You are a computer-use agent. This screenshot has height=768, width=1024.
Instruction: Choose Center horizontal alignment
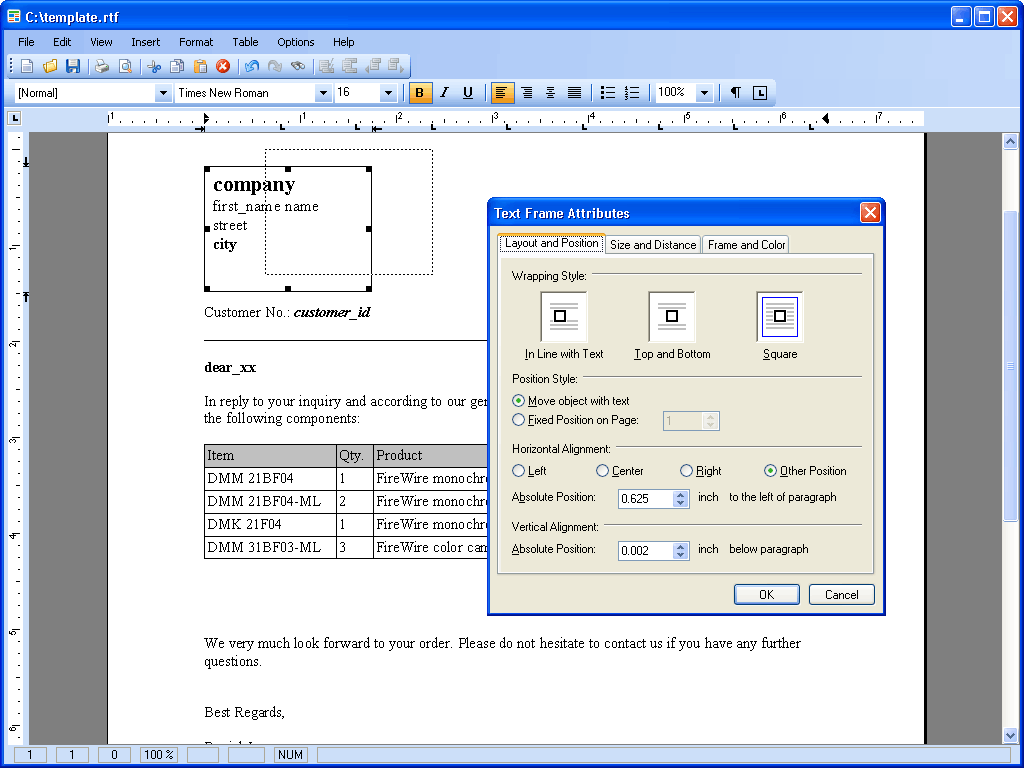(602, 471)
